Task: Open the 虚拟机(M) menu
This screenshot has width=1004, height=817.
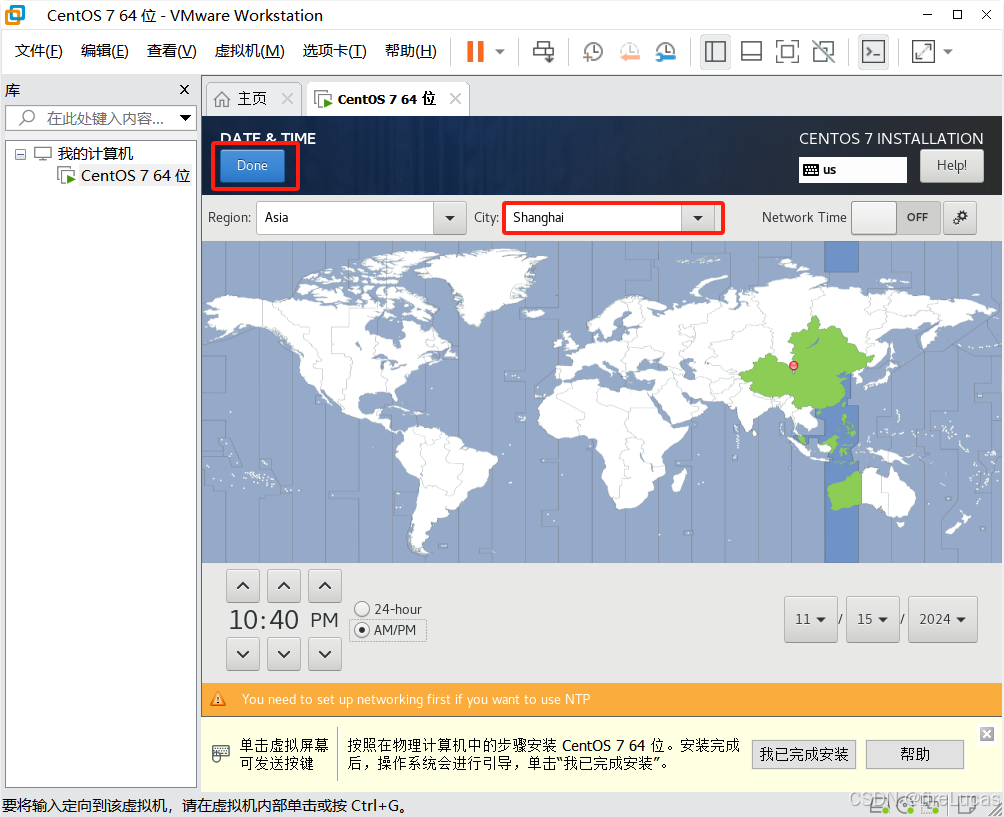Action: pyautogui.click(x=249, y=51)
